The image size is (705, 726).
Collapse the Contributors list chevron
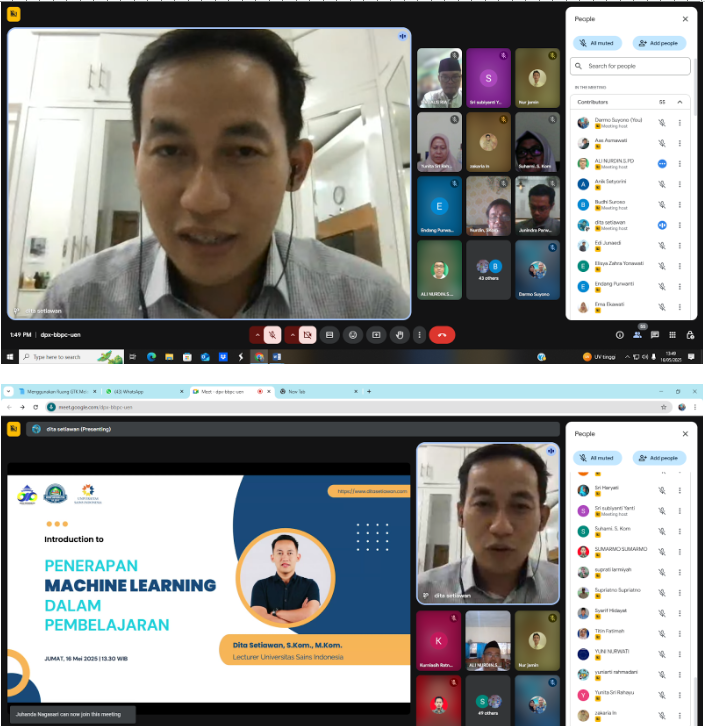[680, 102]
